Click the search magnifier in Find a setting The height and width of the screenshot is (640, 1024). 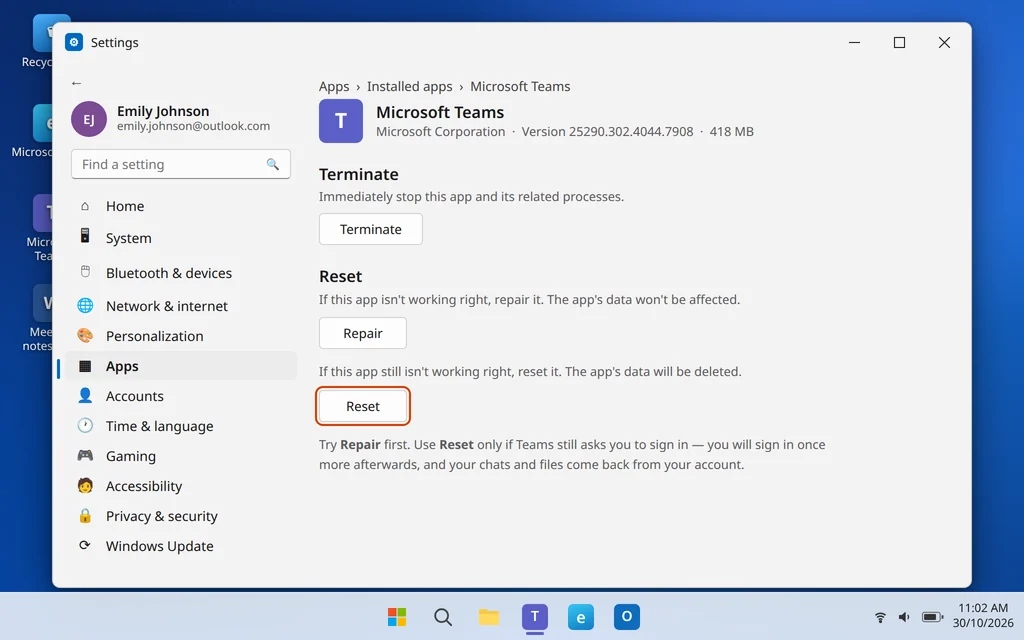tap(272, 164)
